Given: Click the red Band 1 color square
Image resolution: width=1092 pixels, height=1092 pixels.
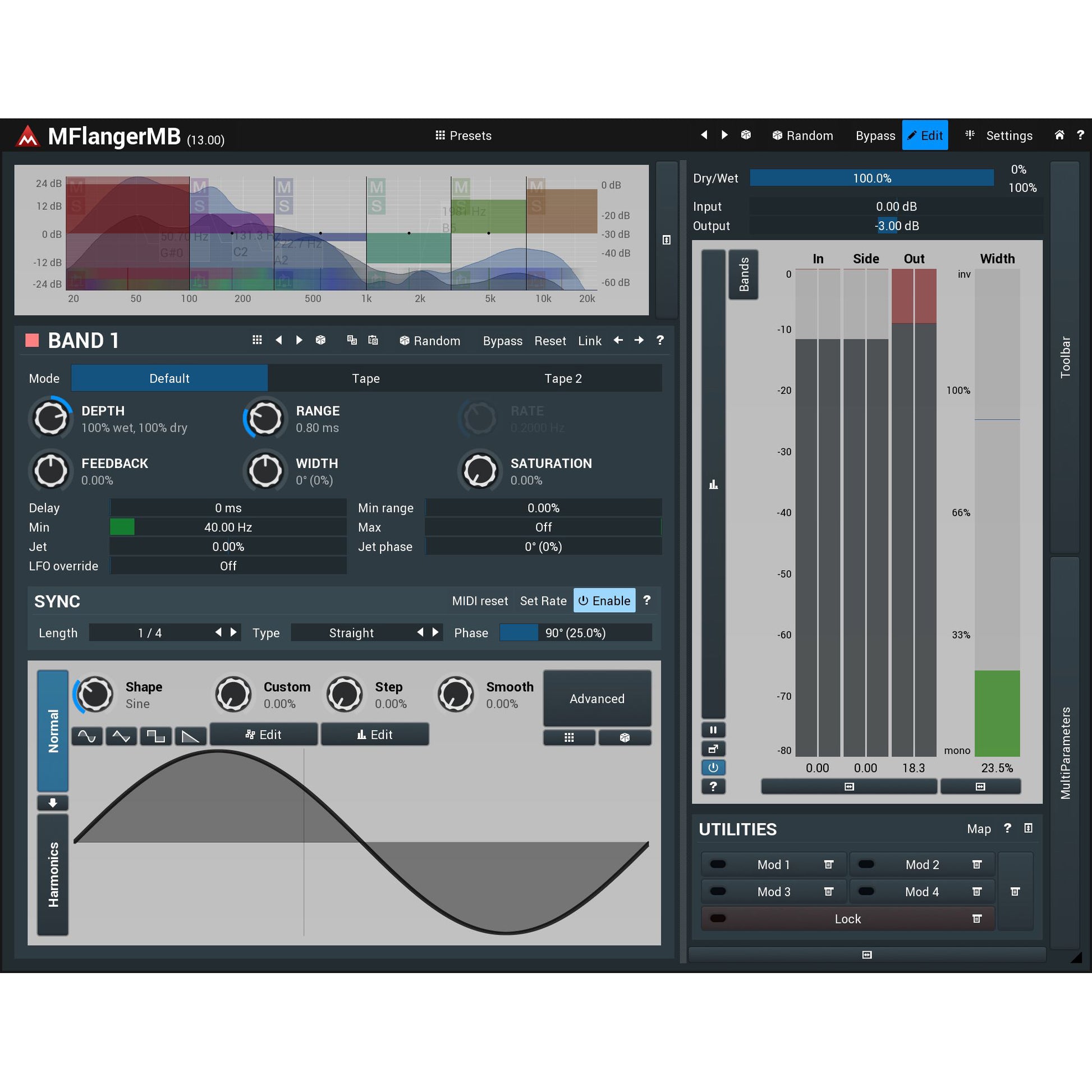Looking at the screenshot, I should coord(32,340).
